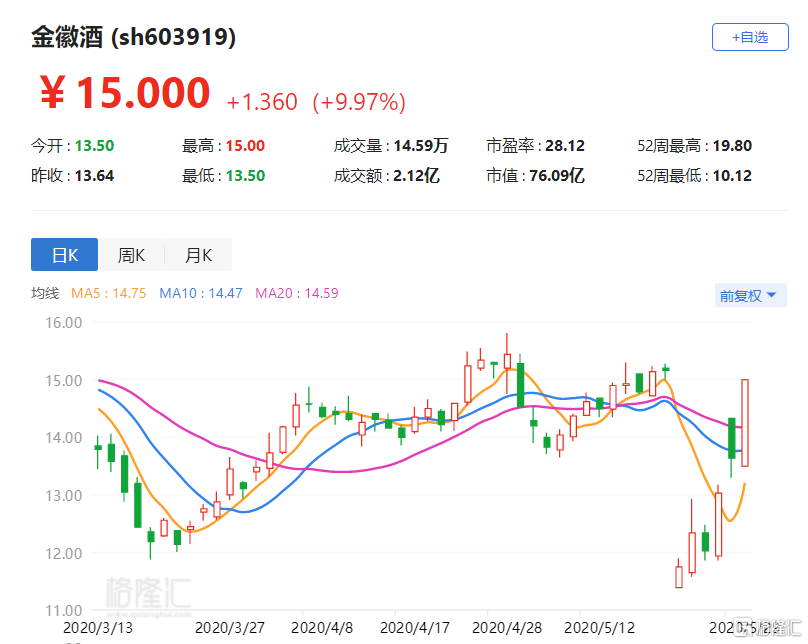This screenshot has height=644, width=808.
Task: Click the 52周最高 value 19.80
Action: click(x=732, y=146)
